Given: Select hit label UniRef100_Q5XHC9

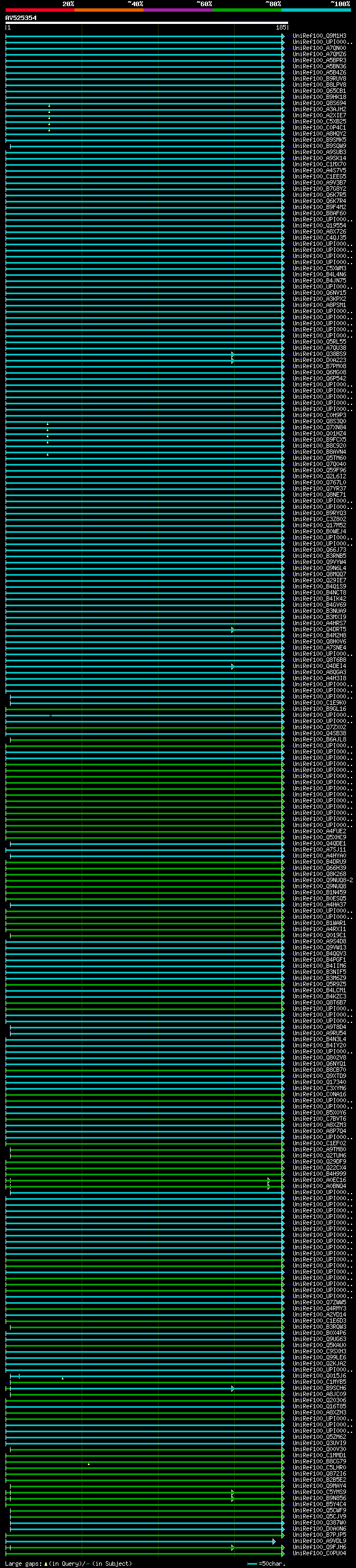Looking at the screenshot, I should (319, 837).
